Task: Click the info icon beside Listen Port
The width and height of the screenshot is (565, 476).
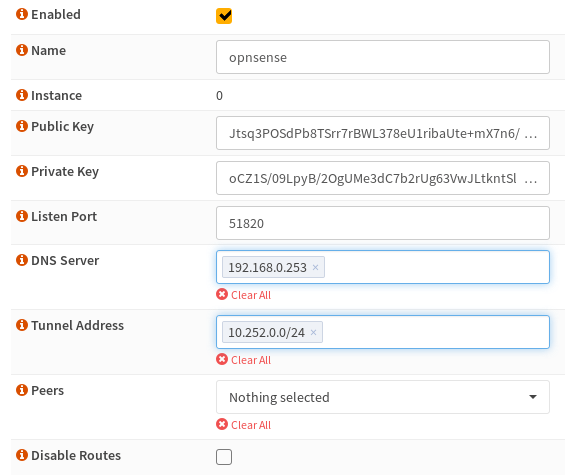Action: click(22, 216)
